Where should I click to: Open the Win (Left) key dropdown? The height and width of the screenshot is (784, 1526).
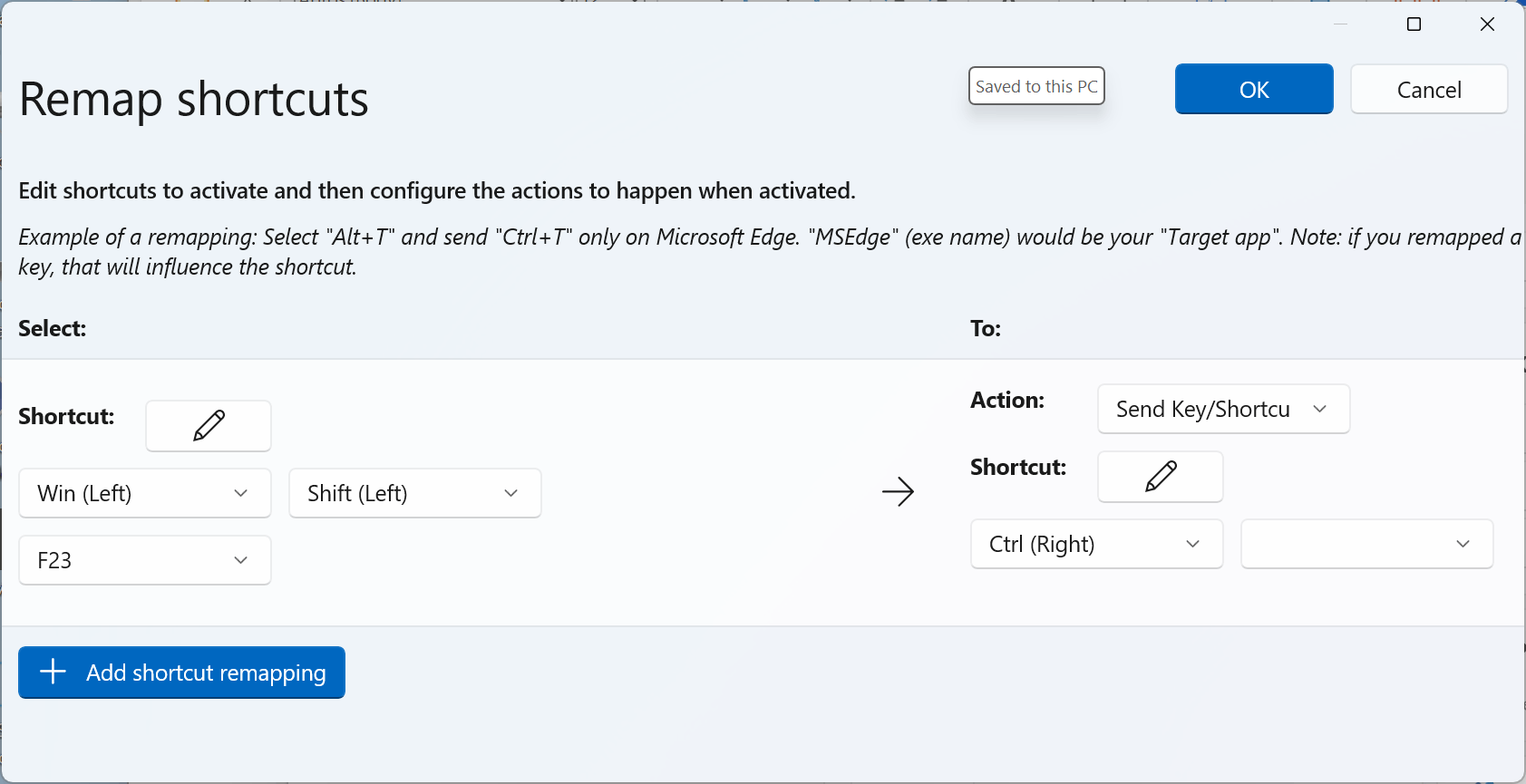point(145,493)
